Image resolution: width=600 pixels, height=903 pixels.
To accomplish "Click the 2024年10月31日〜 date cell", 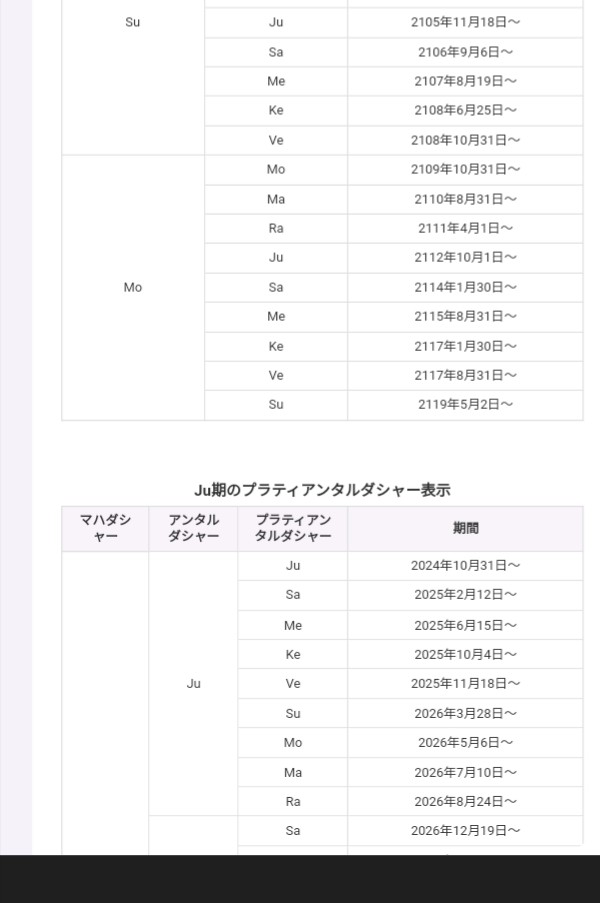I will 465,566.
